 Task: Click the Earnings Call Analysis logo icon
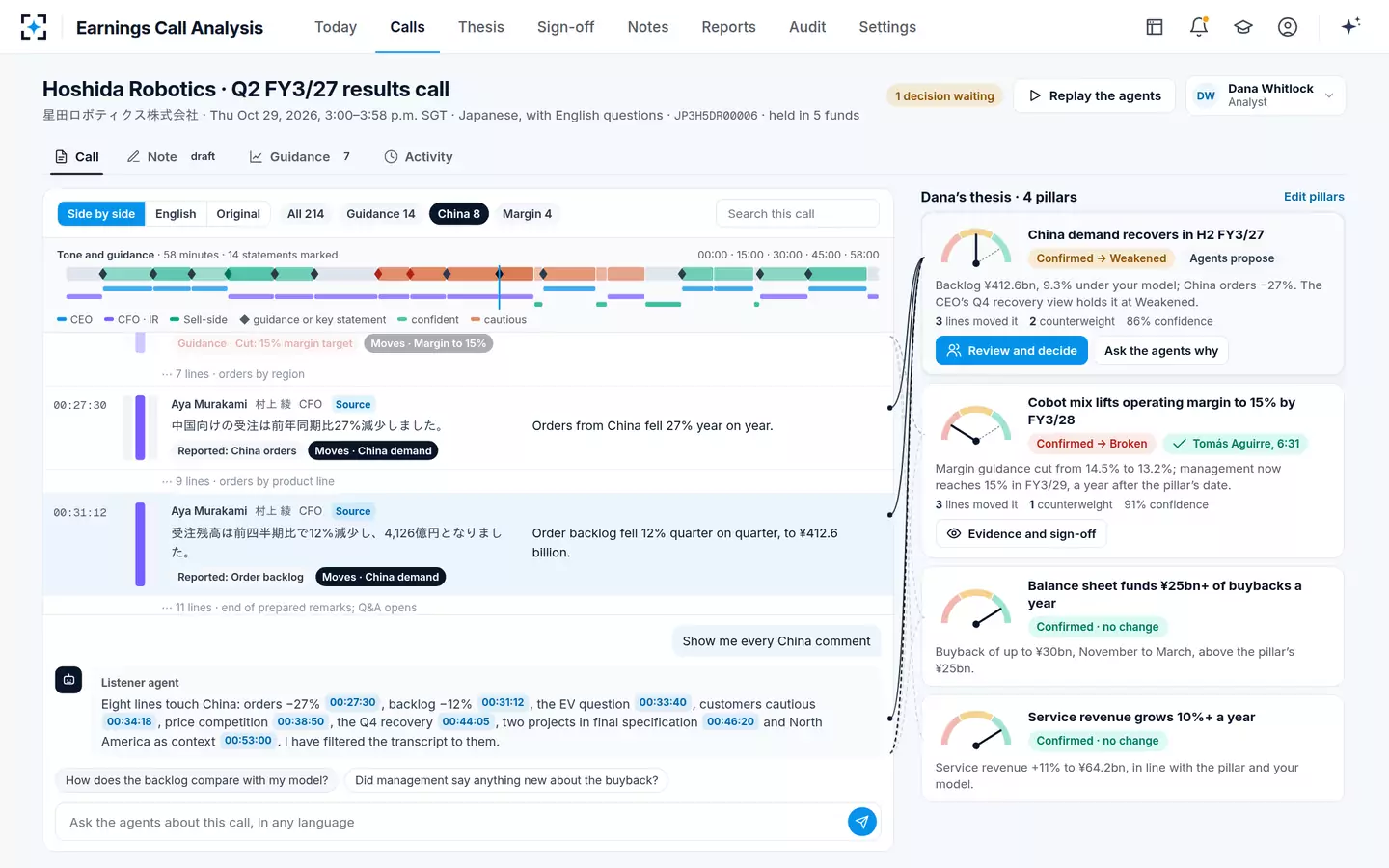click(34, 27)
